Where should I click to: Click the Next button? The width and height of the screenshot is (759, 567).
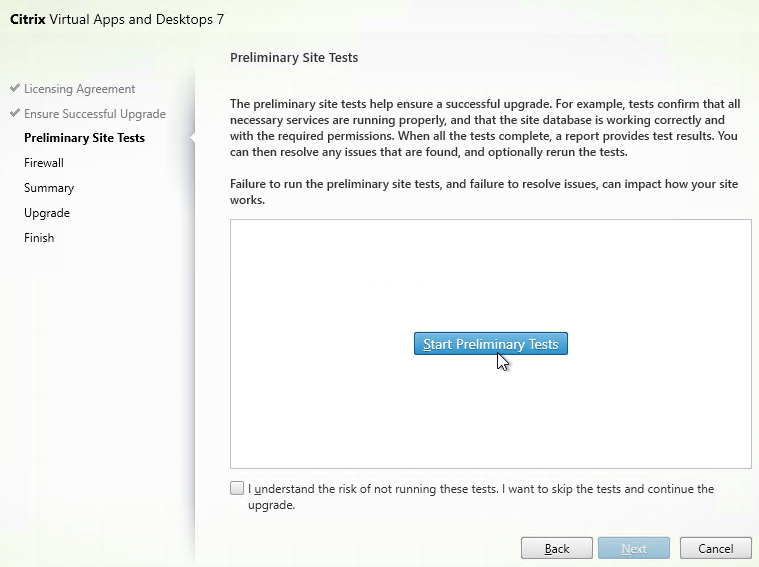(x=634, y=548)
